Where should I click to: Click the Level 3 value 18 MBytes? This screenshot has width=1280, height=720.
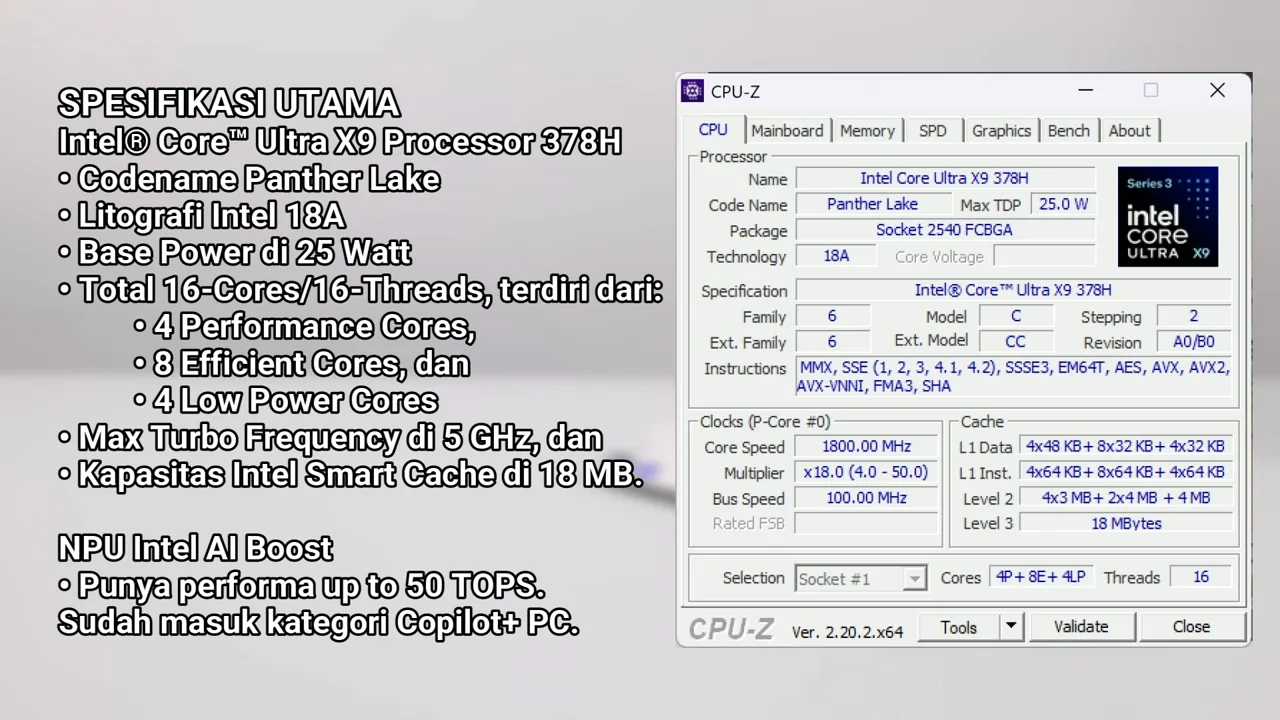pos(1125,523)
